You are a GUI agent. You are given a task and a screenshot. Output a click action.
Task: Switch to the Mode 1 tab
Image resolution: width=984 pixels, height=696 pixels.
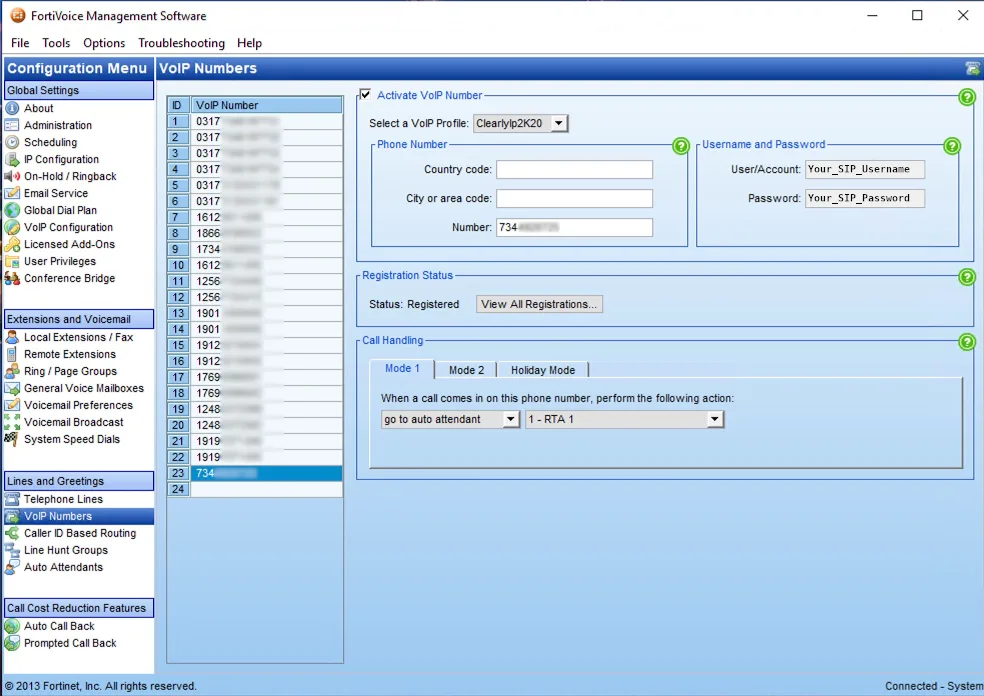(402, 368)
